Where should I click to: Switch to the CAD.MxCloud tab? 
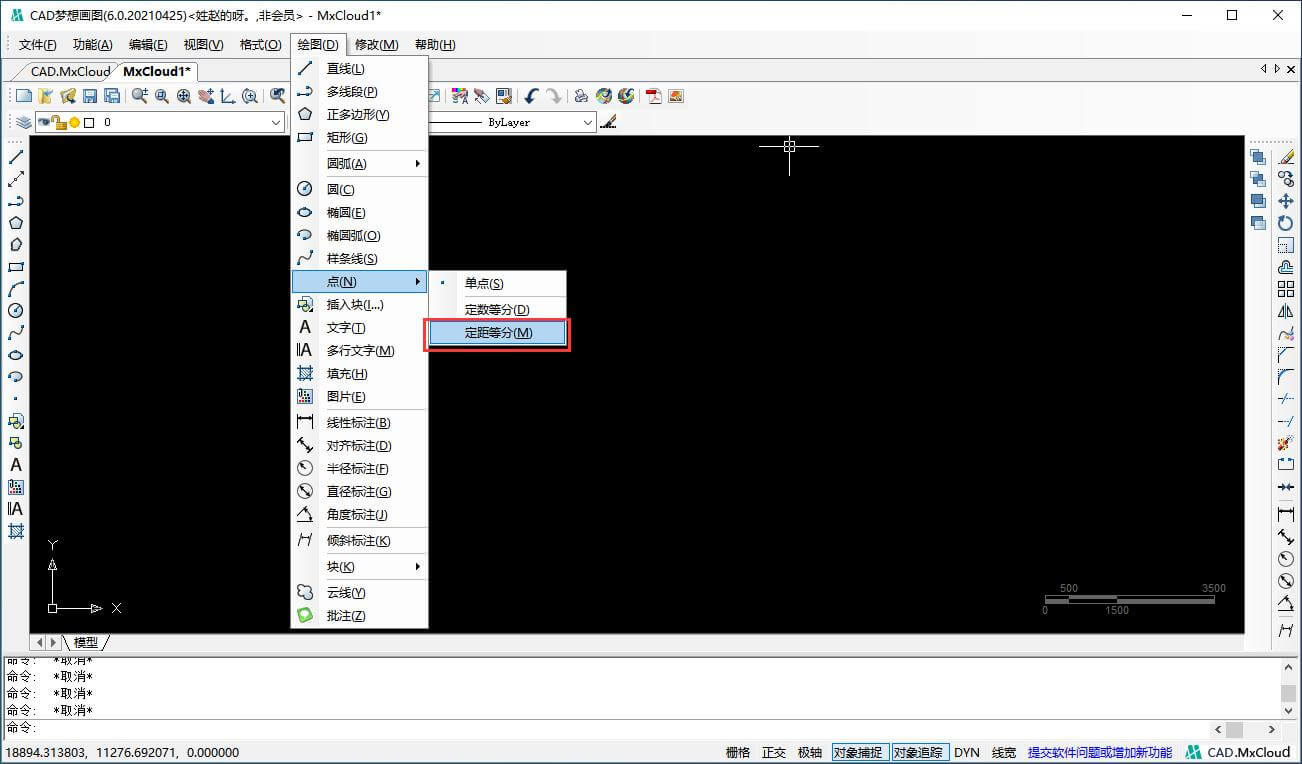[70, 71]
